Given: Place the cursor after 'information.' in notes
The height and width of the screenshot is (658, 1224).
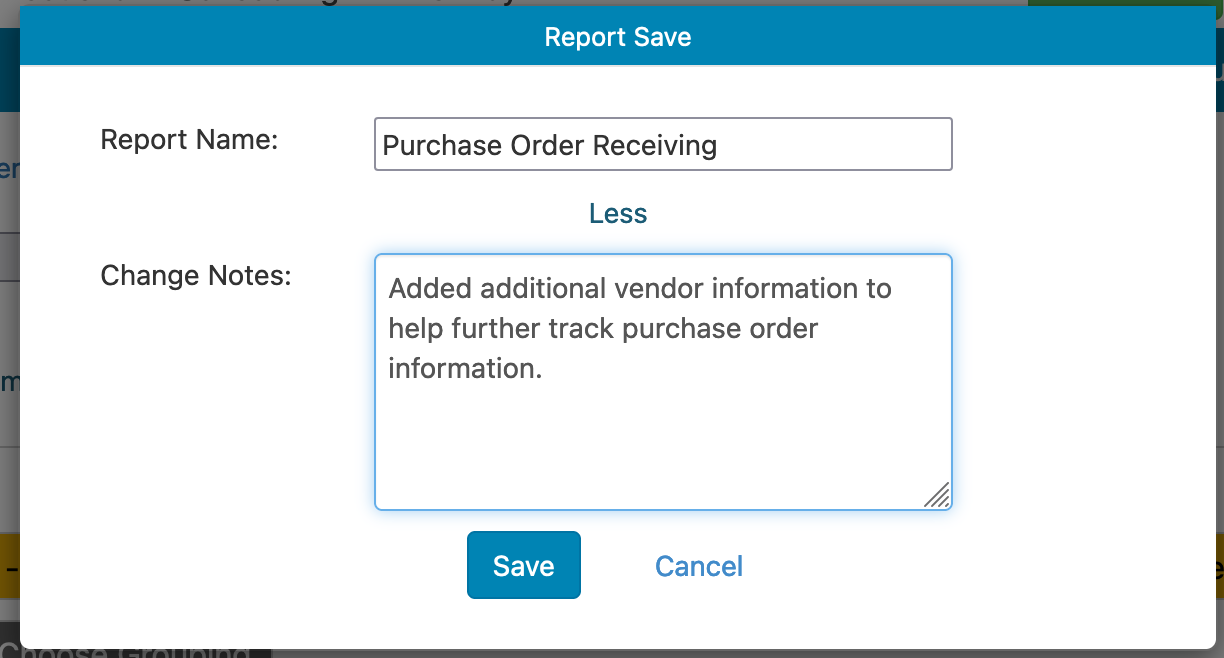Looking at the screenshot, I should tap(544, 369).
